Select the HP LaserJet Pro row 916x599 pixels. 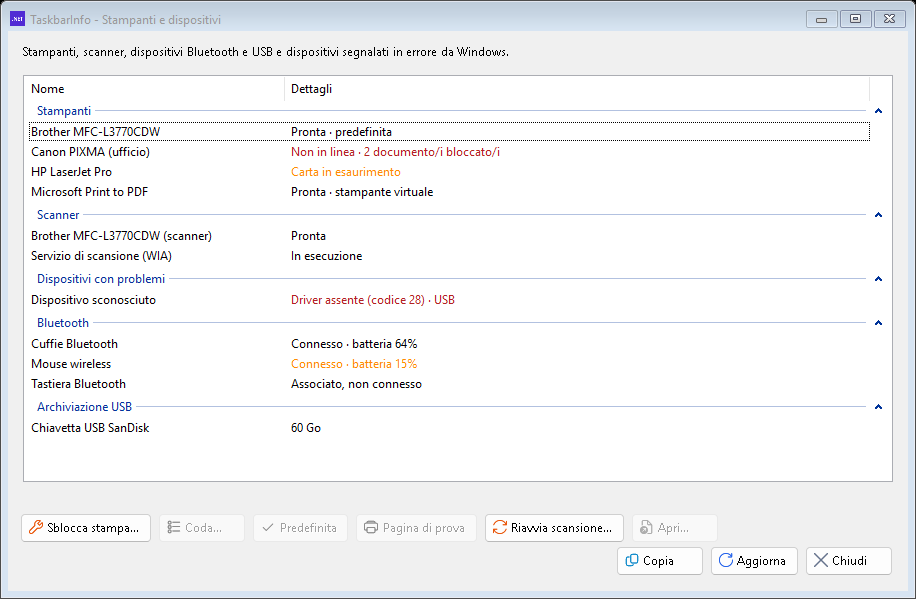449,172
